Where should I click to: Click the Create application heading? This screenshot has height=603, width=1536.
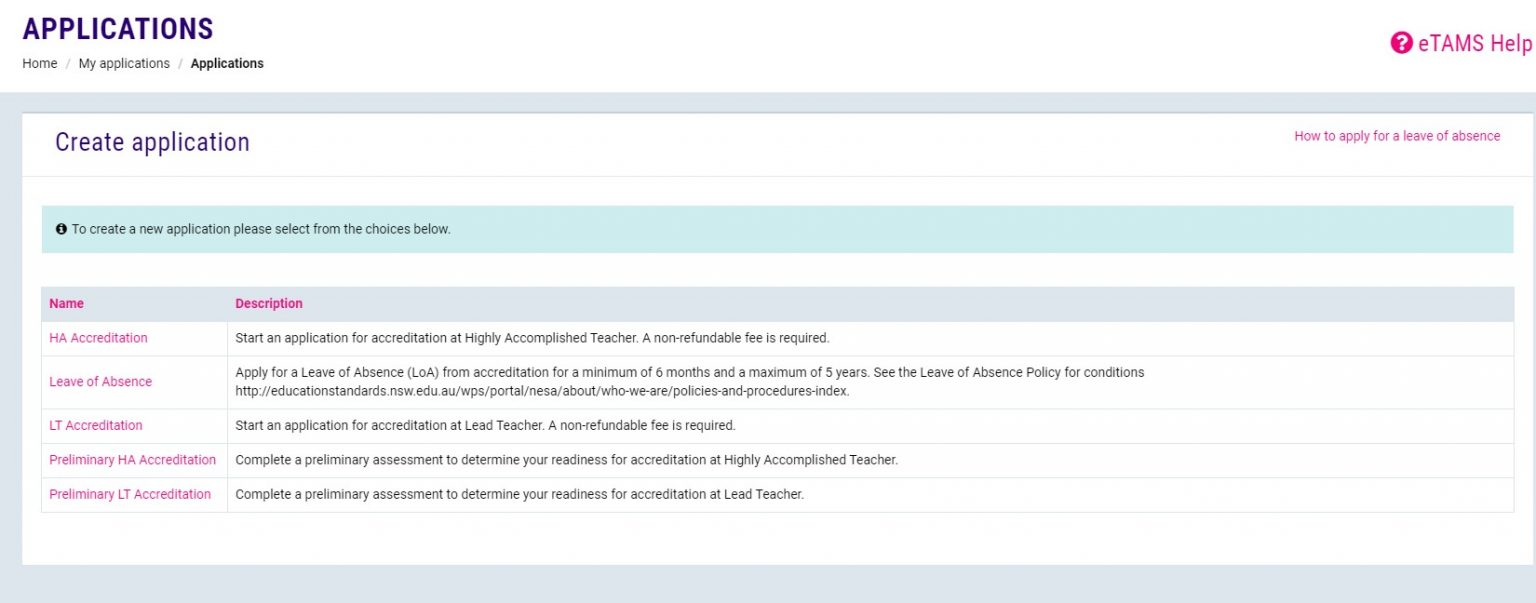point(152,142)
